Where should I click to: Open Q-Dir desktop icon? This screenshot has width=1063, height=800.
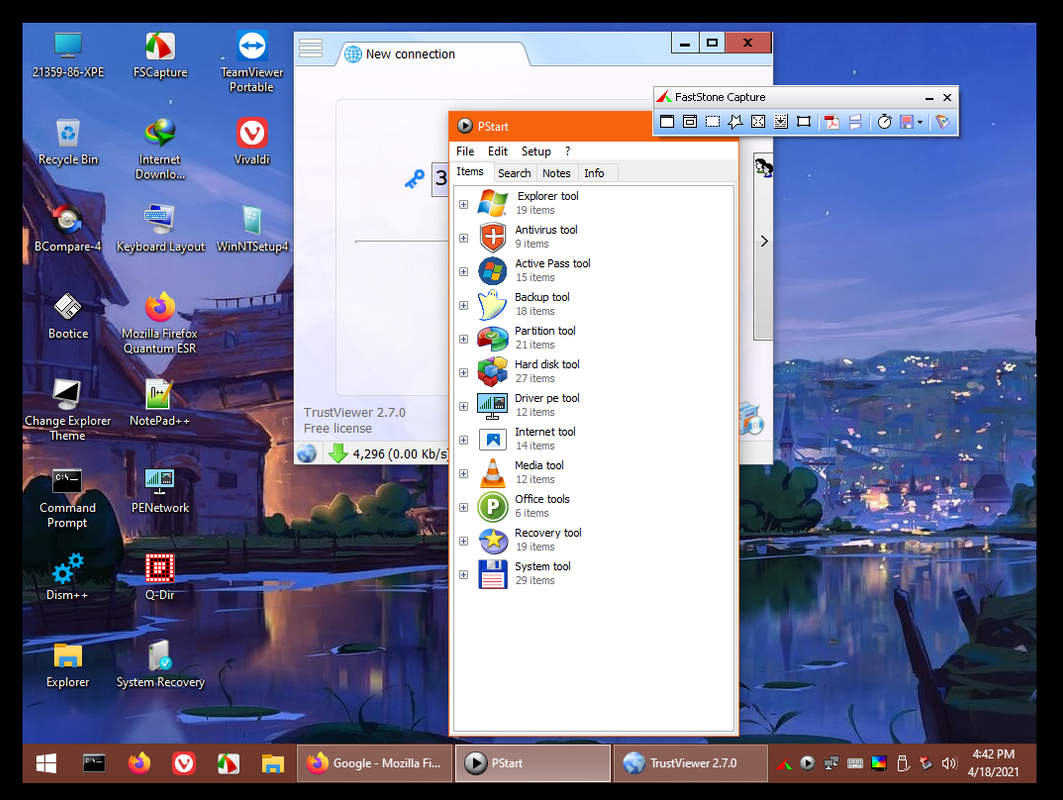tap(160, 577)
